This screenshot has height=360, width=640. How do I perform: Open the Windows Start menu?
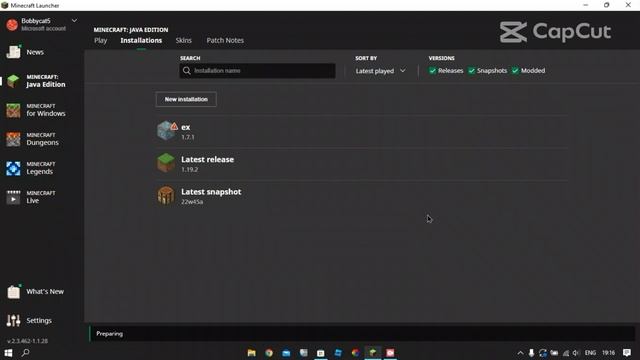(x=8, y=353)
